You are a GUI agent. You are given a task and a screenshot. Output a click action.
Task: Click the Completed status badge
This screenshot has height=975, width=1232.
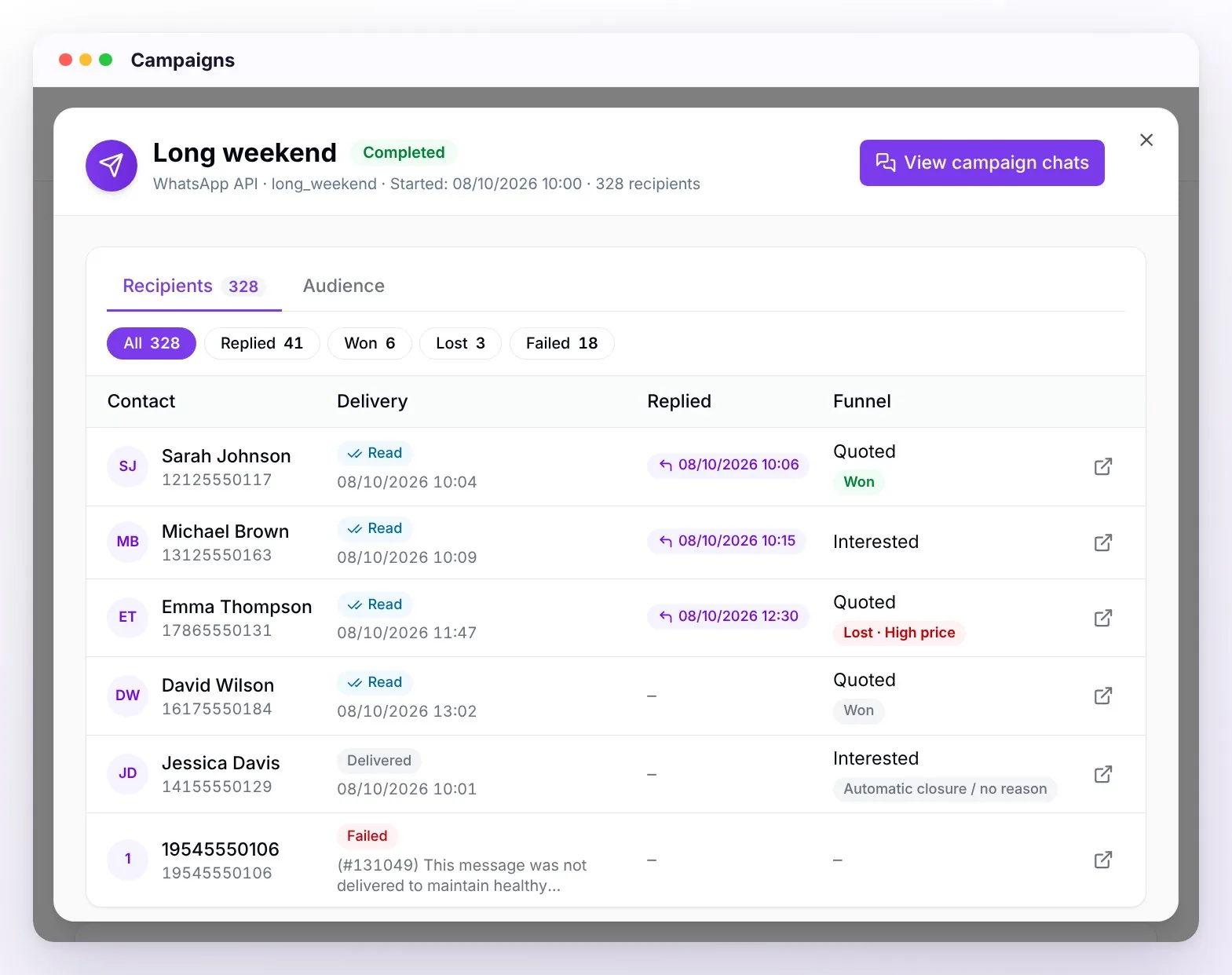click(x=404, y=152)
